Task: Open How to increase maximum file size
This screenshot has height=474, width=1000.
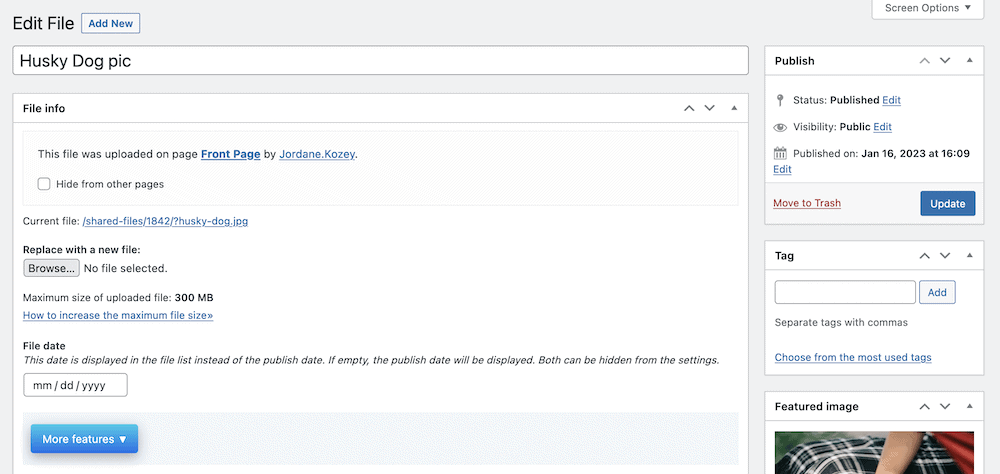Action: [118, 315]
